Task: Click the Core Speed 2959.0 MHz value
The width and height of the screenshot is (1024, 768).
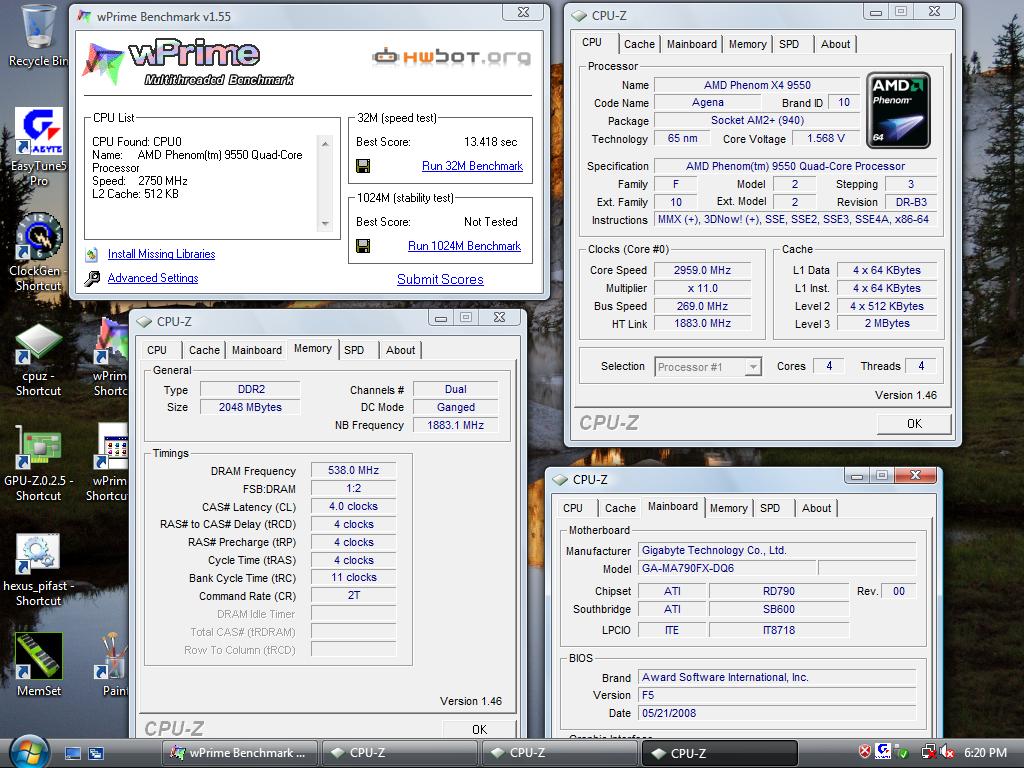Action: (x=703, y=270)
